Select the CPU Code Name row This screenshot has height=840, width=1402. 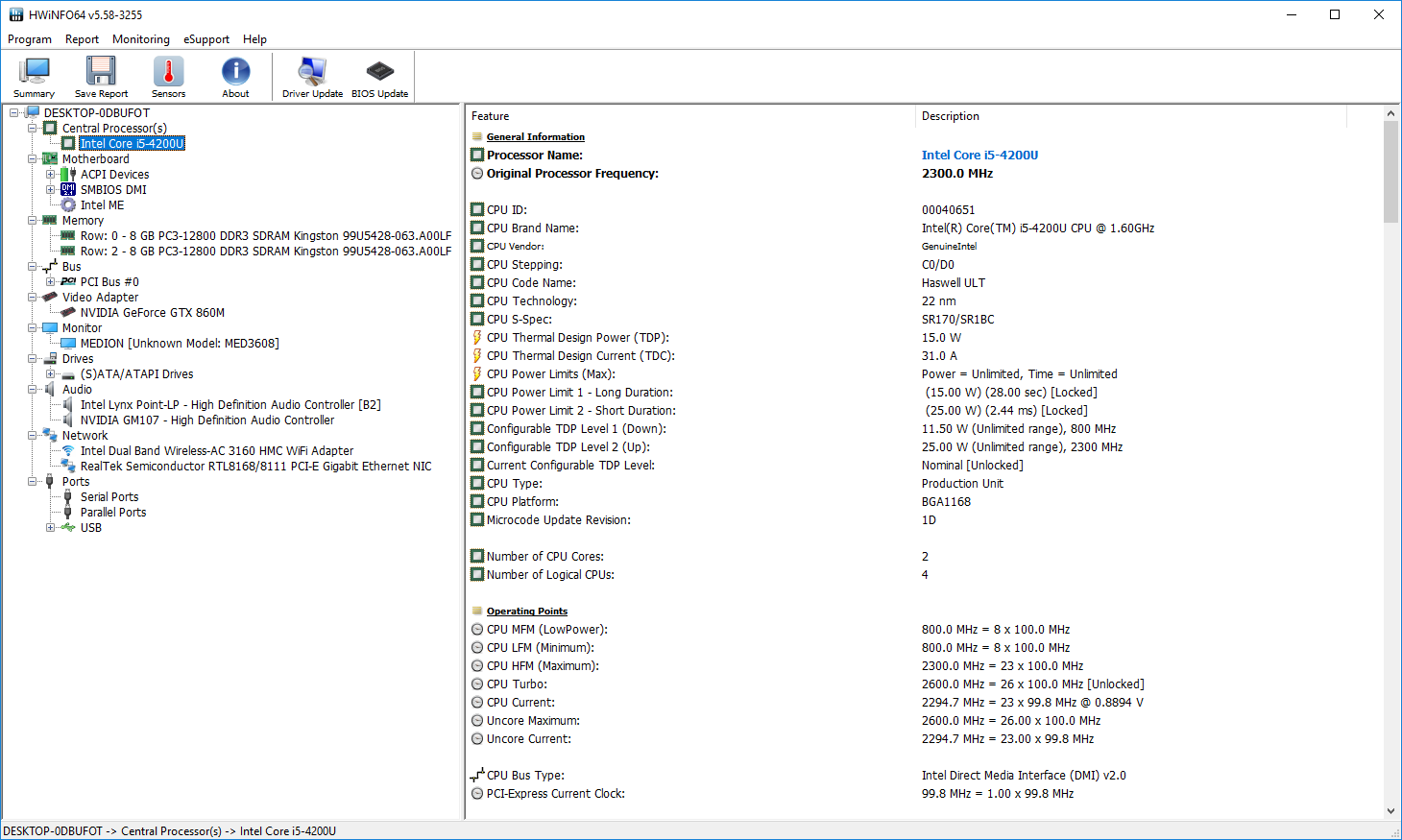(924, 283)
